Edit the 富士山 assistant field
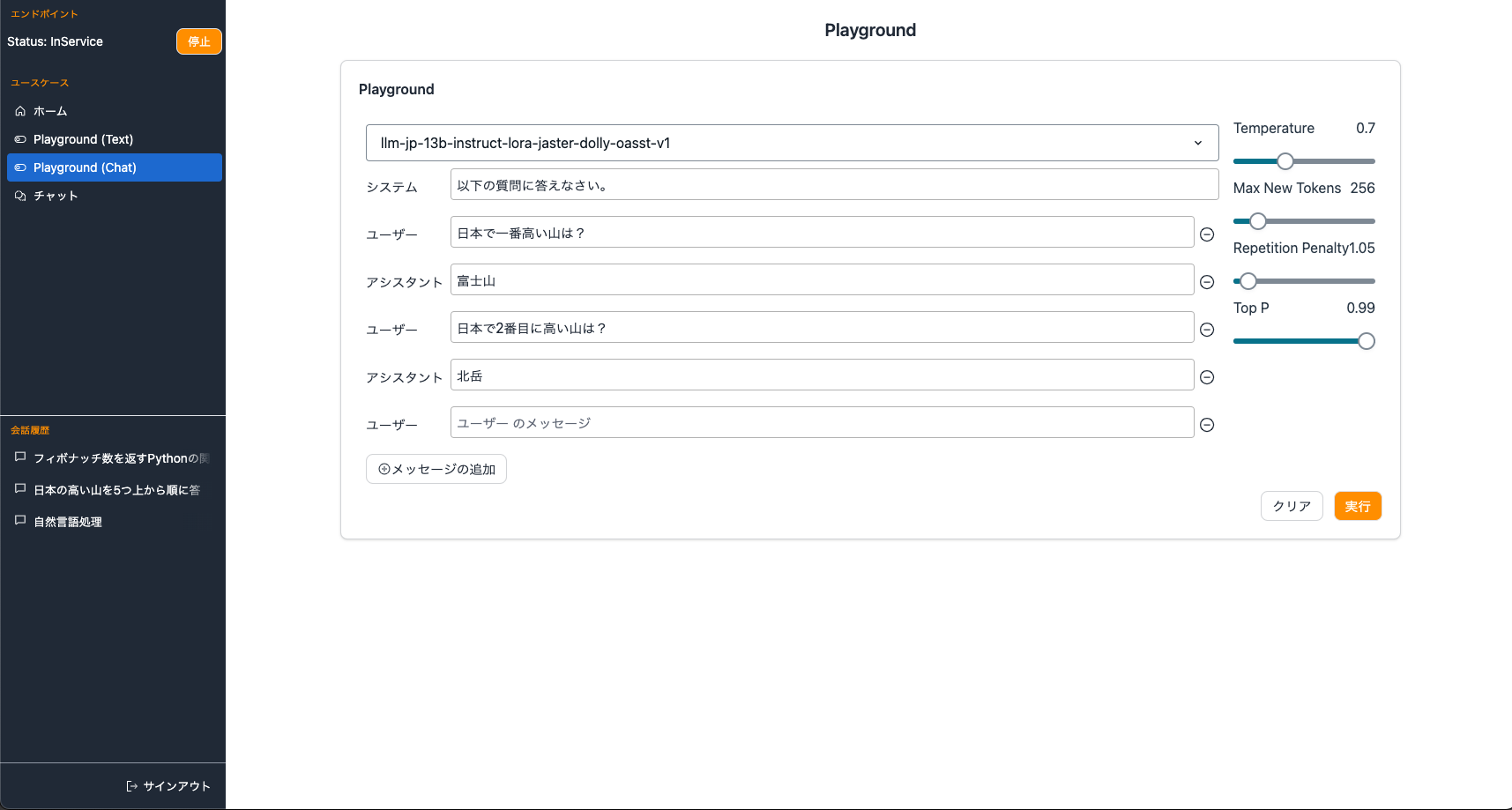The height and width of the screenshot is (810, 1512). pos(822,280)
